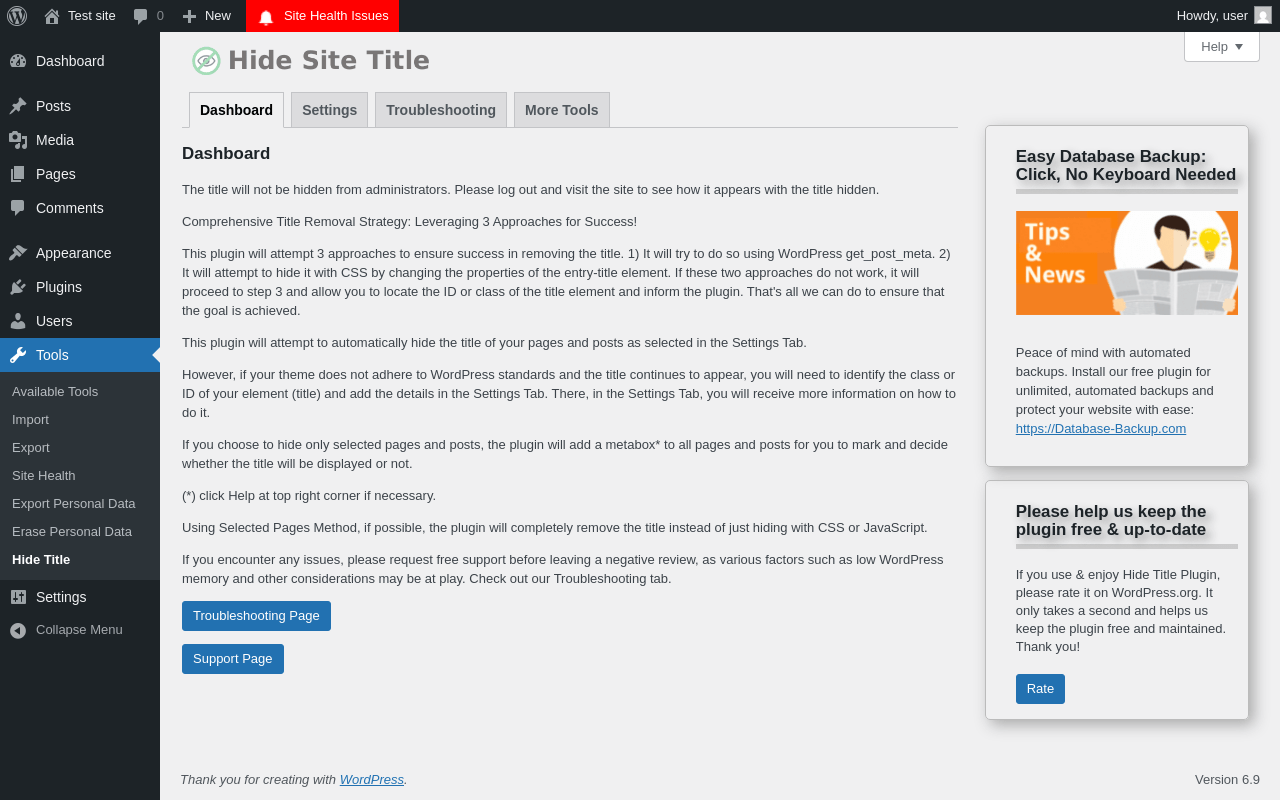
Task: Open Posts via the pin icon
Action: pyautogui.click(x=18, y=106)
